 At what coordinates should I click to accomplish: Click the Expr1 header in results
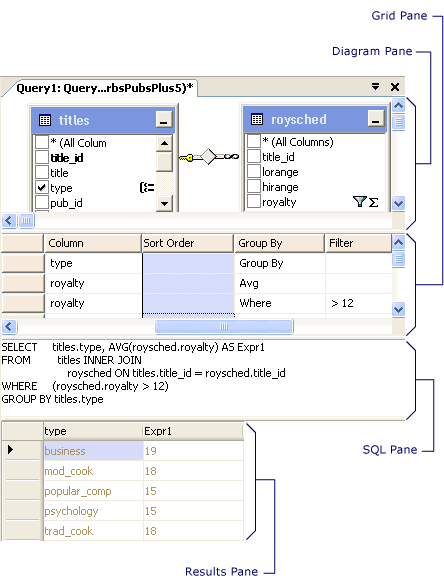[x=193, y=431]
